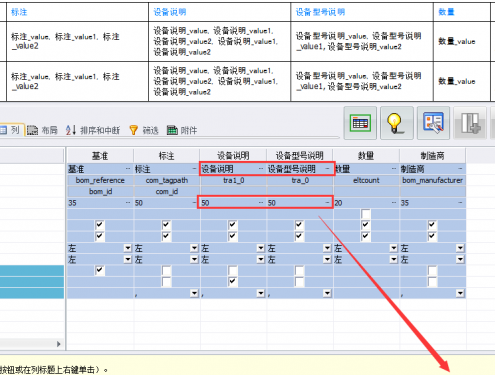Untick the upper checked box under 设备型号说明

[x=299, y=225]
